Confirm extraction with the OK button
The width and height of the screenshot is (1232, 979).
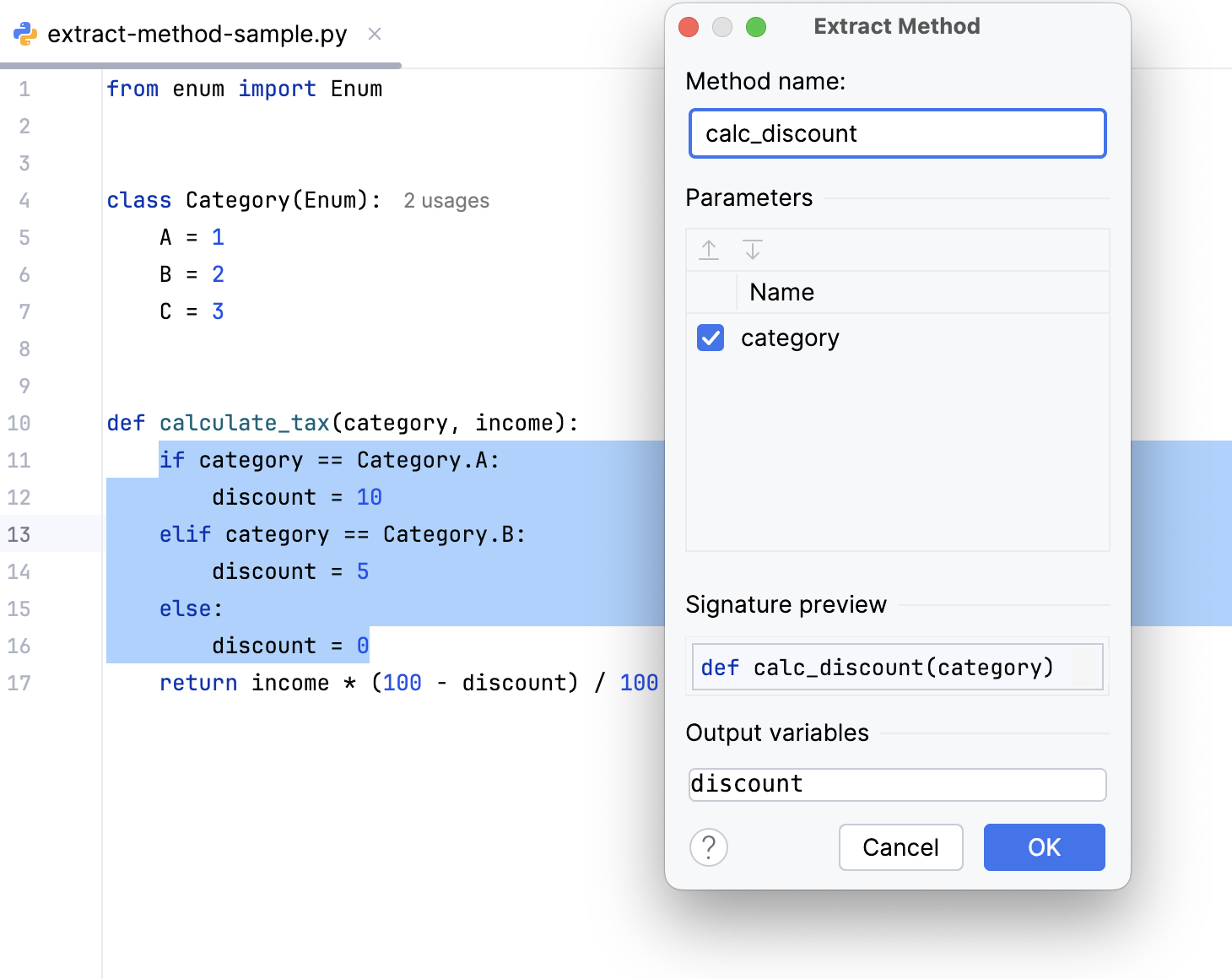point(1044,847)
